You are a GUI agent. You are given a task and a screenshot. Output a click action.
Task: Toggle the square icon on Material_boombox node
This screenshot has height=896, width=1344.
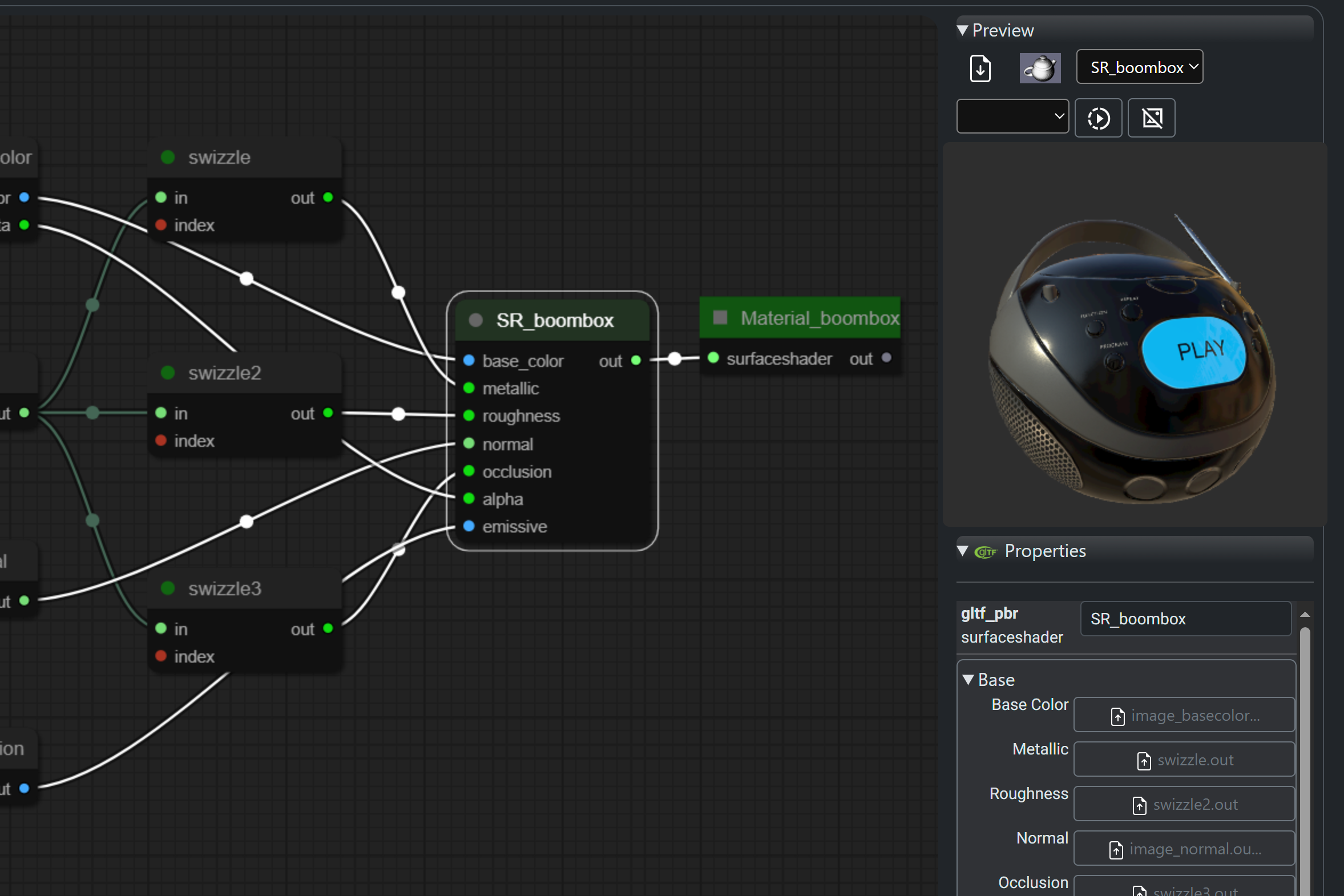click(720, 318)
